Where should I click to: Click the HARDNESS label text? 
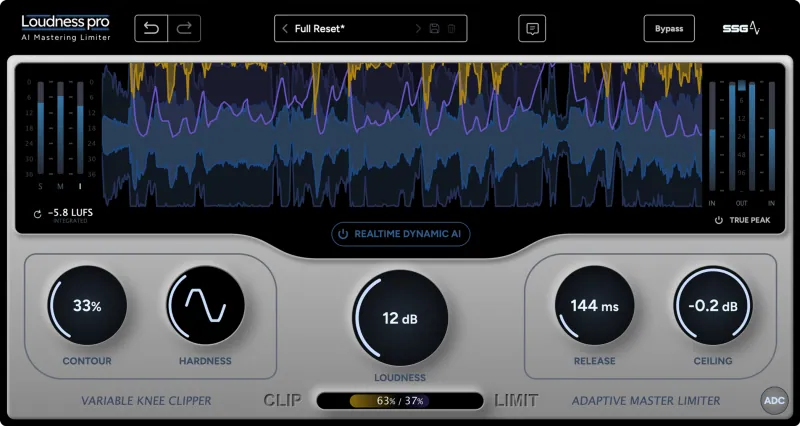(x=205, y=361)
